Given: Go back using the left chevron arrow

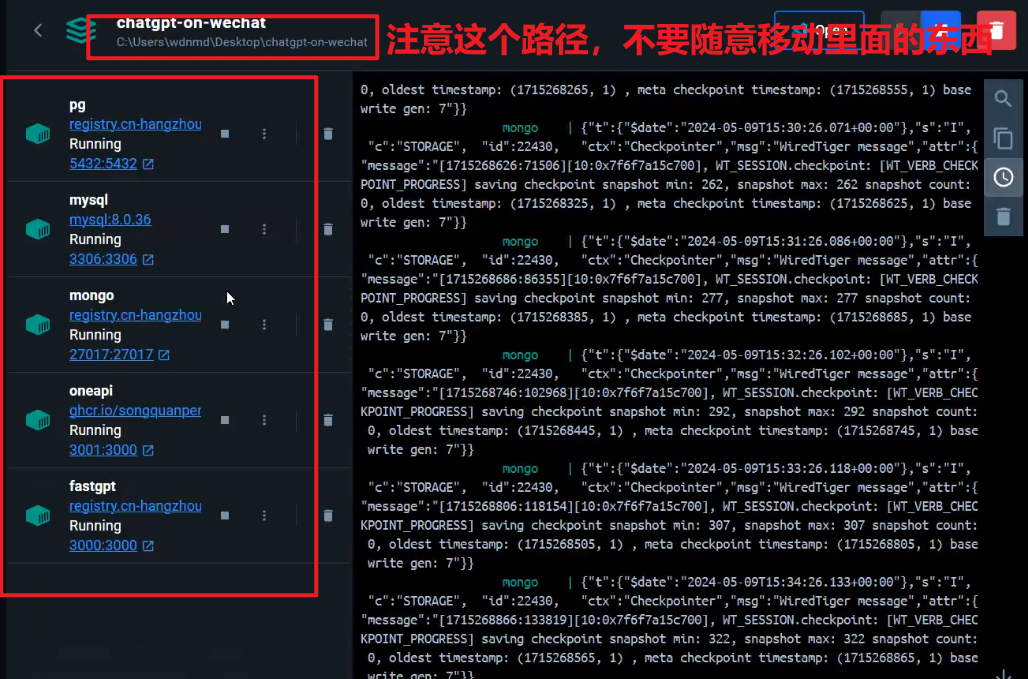Looking at the screenshot, I should pyautogui.click(x=38, y=30).
